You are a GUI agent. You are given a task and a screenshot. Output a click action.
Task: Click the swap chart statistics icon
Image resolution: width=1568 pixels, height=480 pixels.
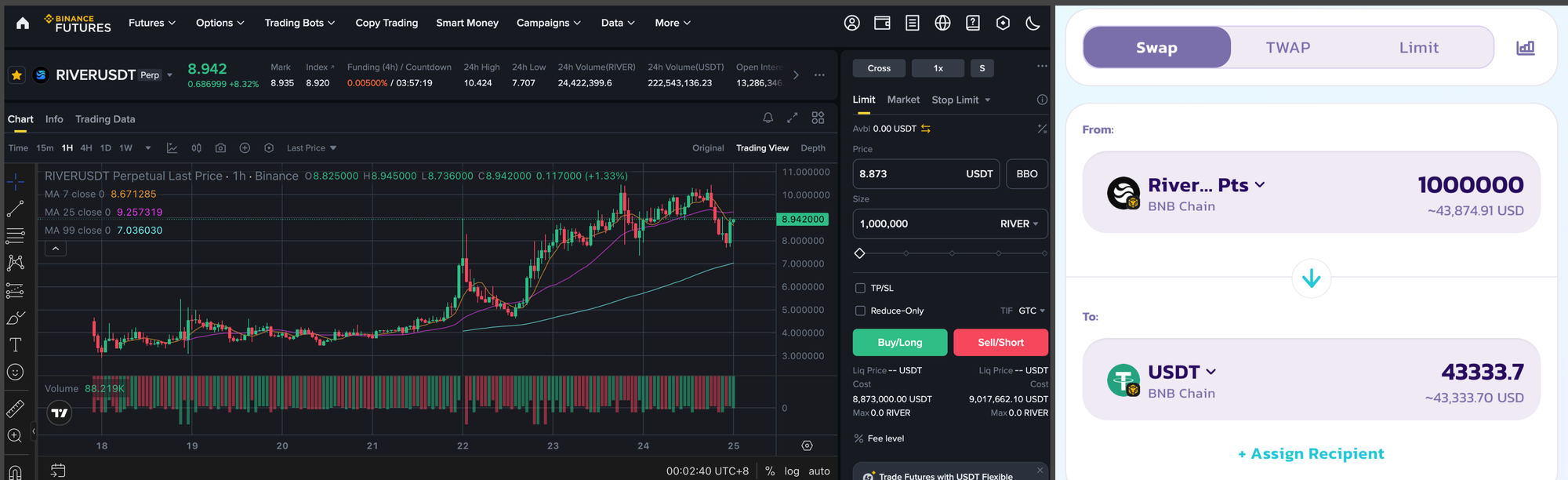point(1525,48)
